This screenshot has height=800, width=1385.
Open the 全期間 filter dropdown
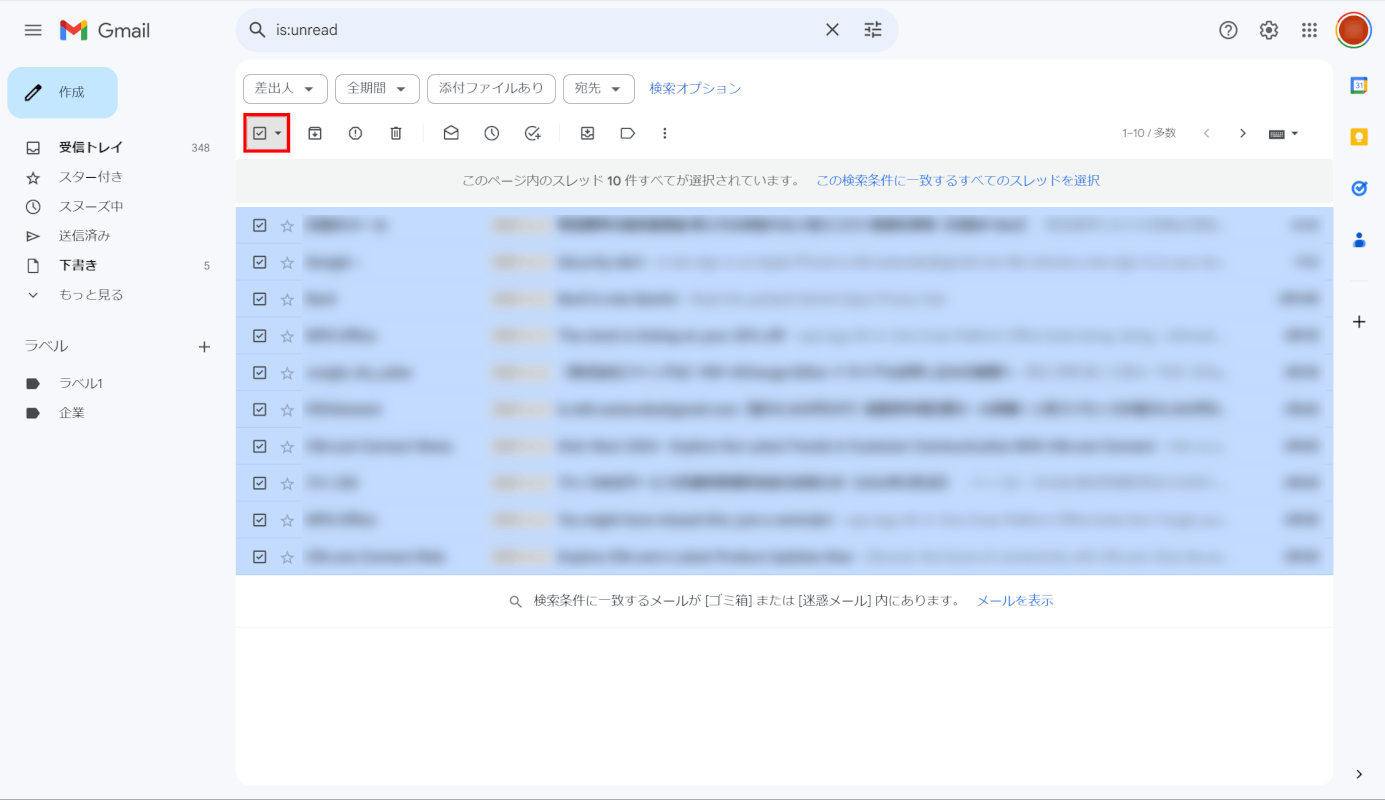pos(377,88)
